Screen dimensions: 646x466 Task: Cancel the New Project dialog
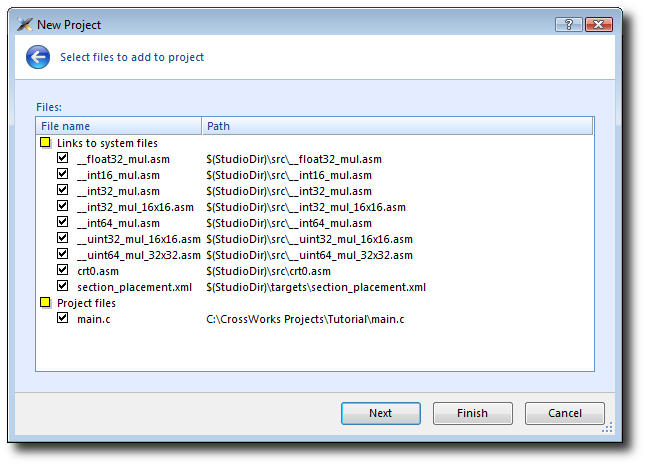click(565, 413)
